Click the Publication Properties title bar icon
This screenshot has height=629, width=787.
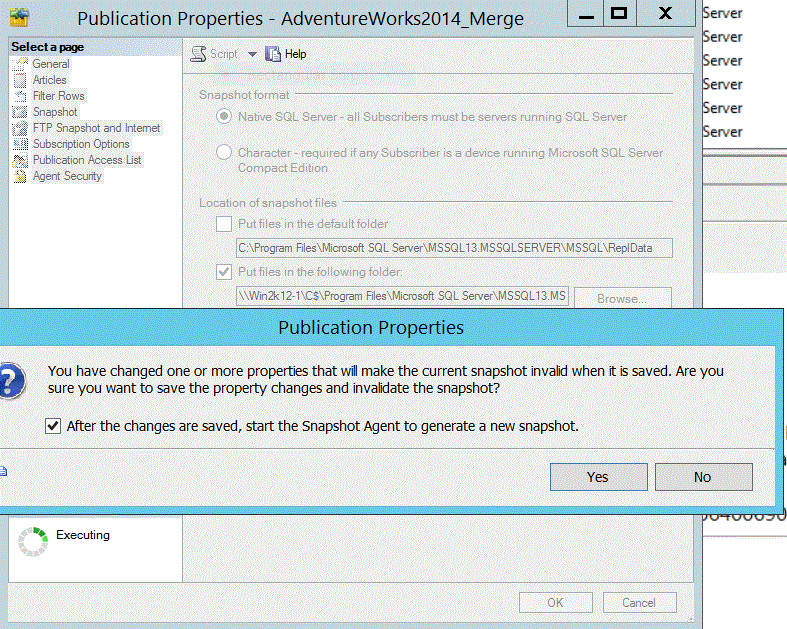pyautogui.click(x=19, y=18)
